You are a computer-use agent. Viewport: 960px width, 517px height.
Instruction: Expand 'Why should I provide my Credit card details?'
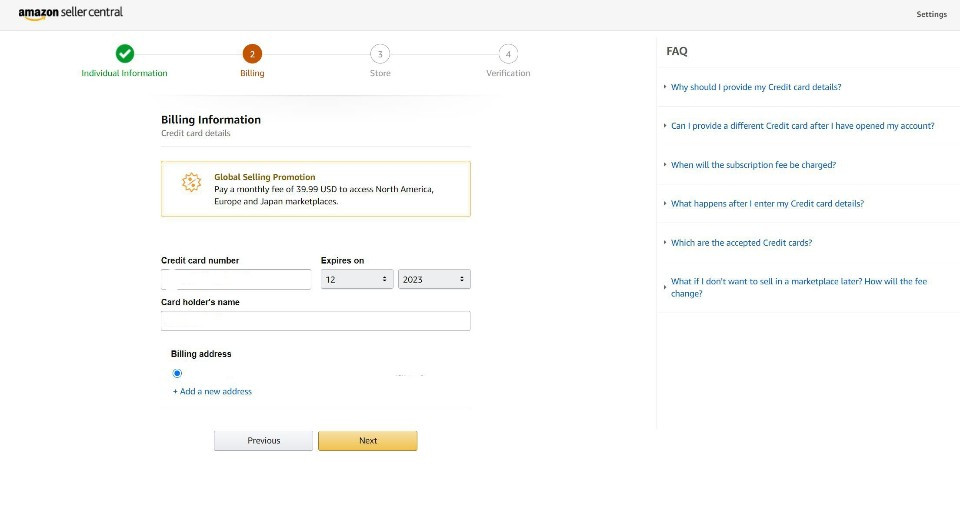pos(755,87)
